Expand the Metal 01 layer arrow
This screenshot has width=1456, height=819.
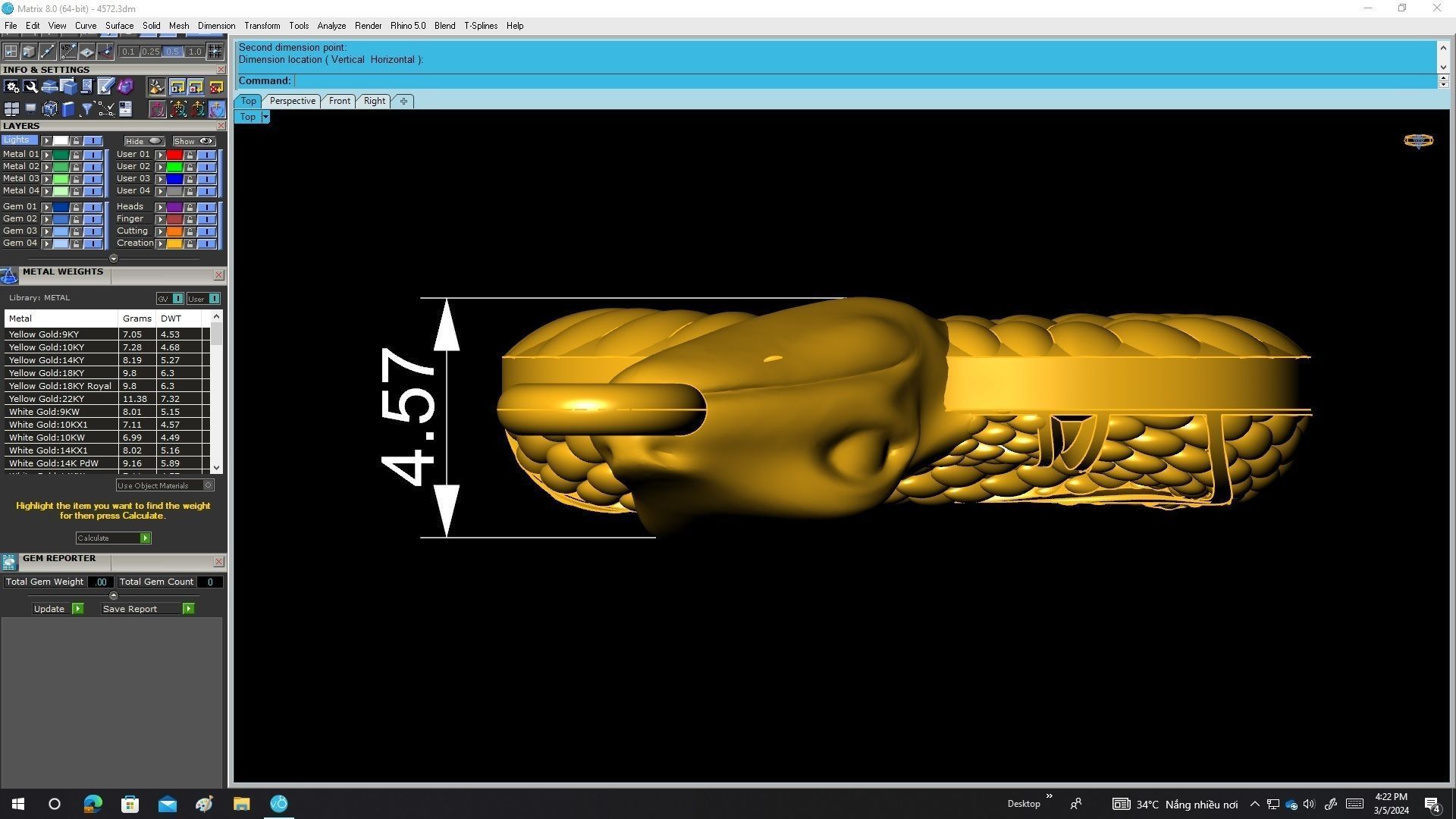coord(46,155)
